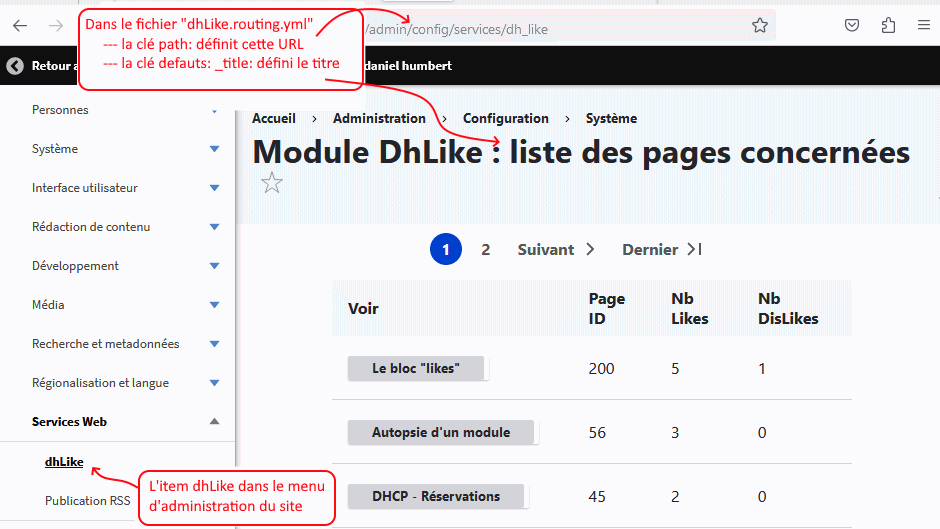This screenshot has width=940, height=529.
Task: Click page ID value 45
Action: coord(597,497)
